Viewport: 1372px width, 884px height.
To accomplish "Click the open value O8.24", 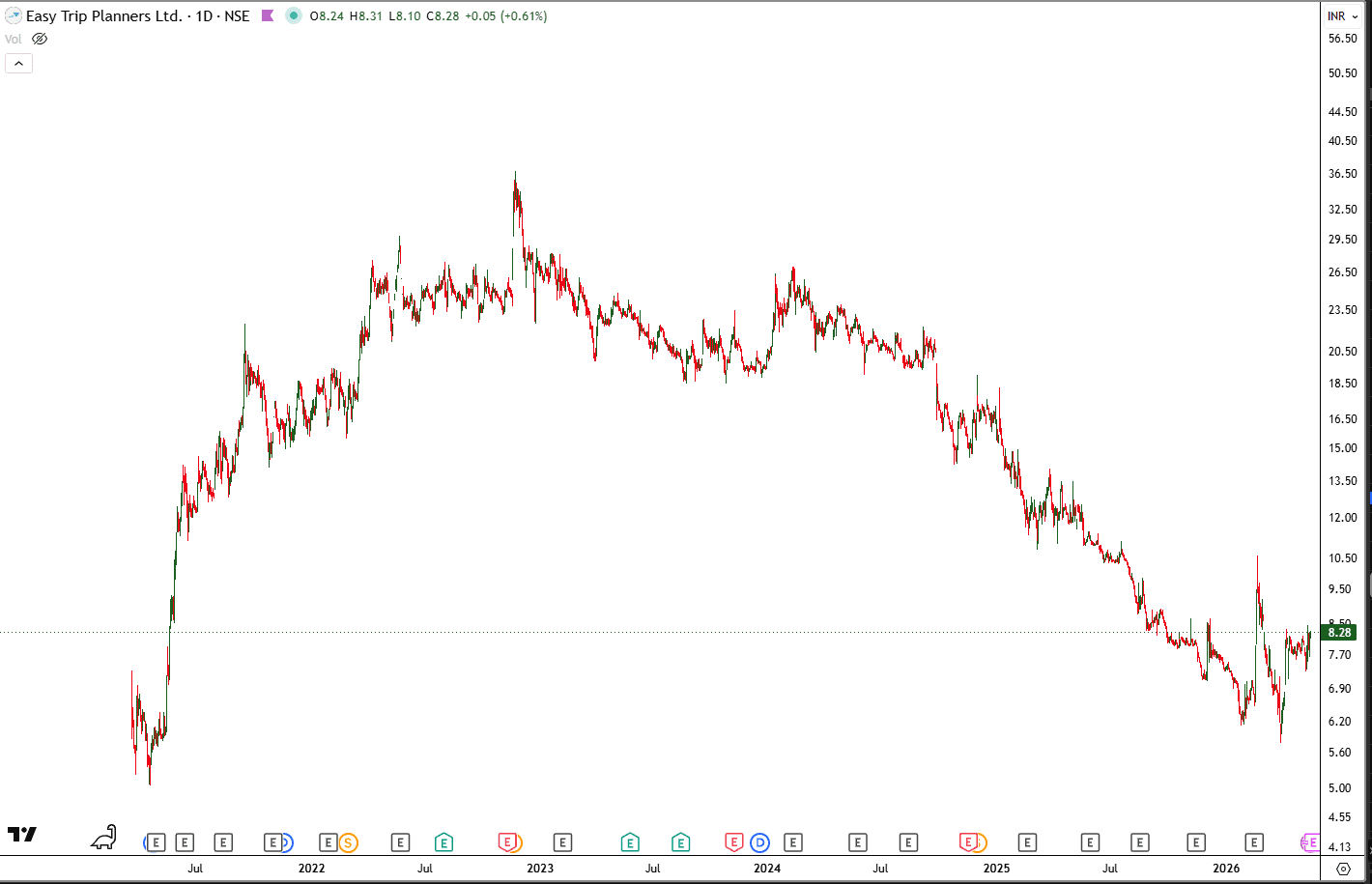I will pyautogui.click(x=327, y=16).
